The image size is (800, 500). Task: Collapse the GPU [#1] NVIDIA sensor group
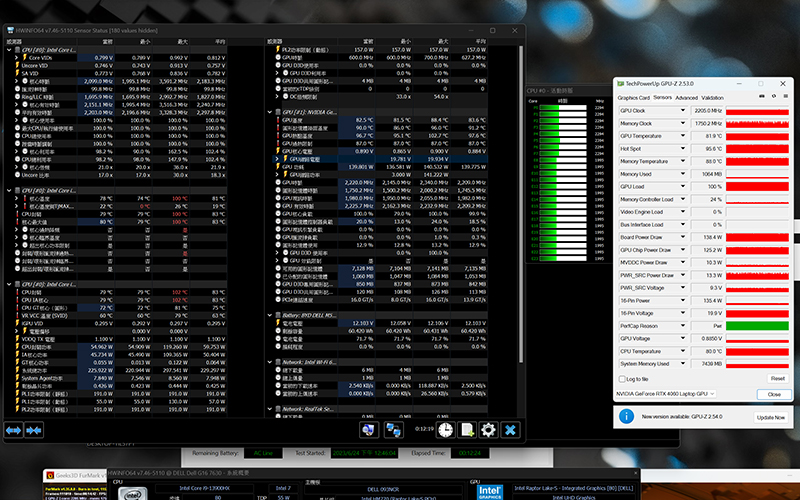click(x=270, y=112)
